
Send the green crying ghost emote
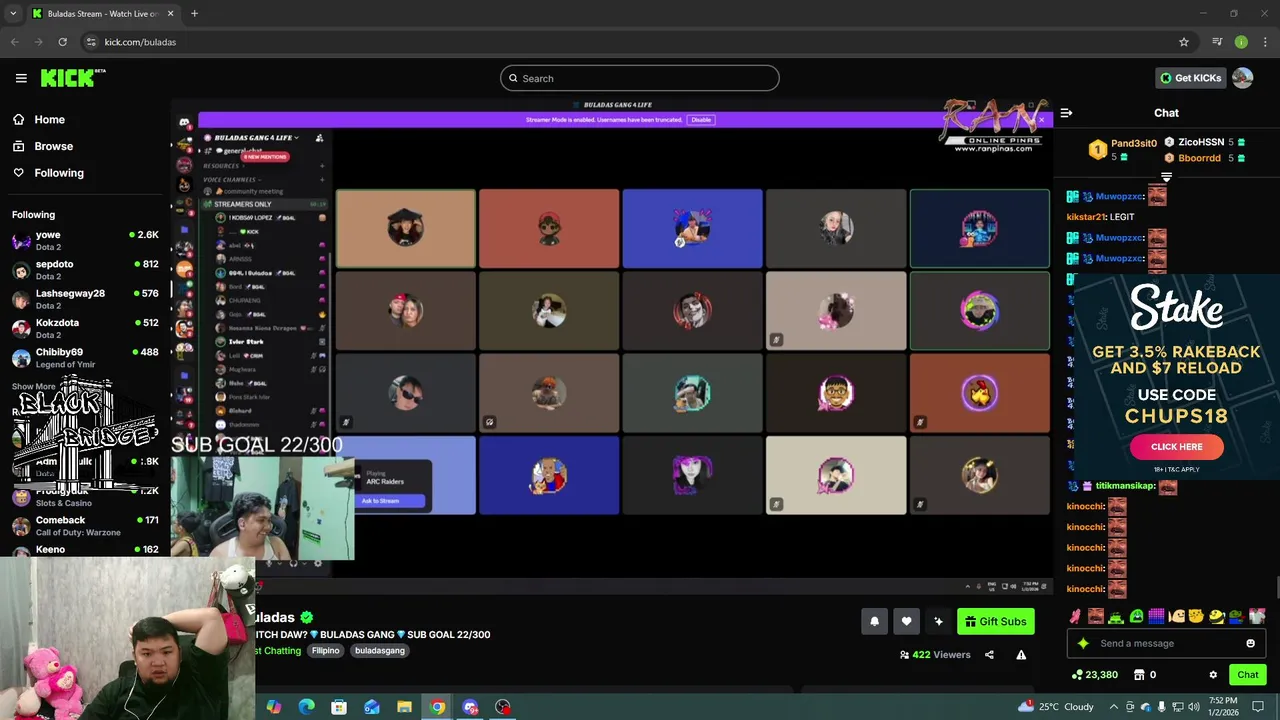[1136, 616]
